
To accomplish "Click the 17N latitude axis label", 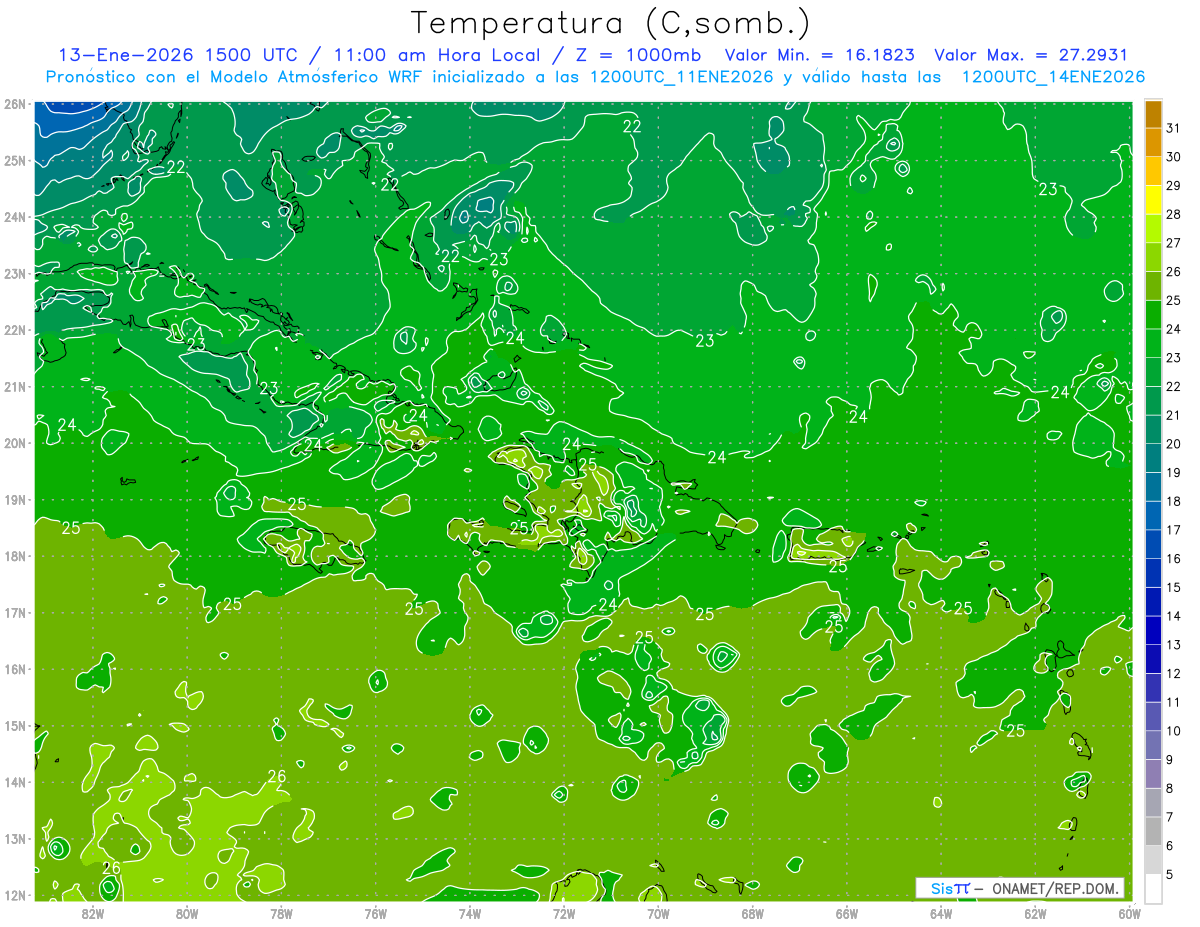I will click(14, 612).
